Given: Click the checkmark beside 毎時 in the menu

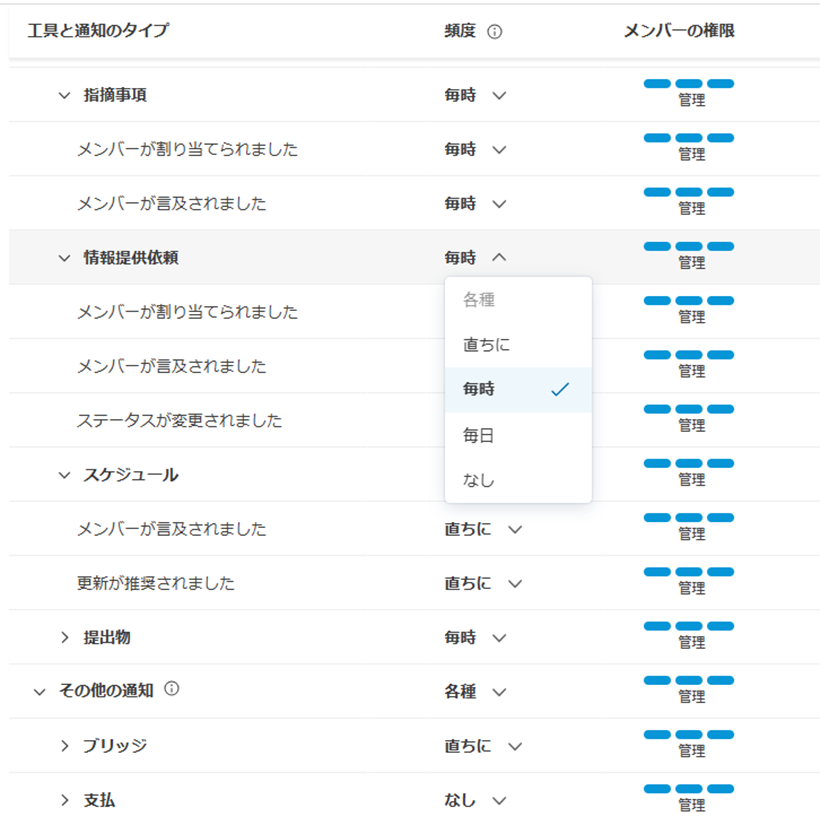Looking at the screenshot, I should pyautogui.click(x=560, y=389).
